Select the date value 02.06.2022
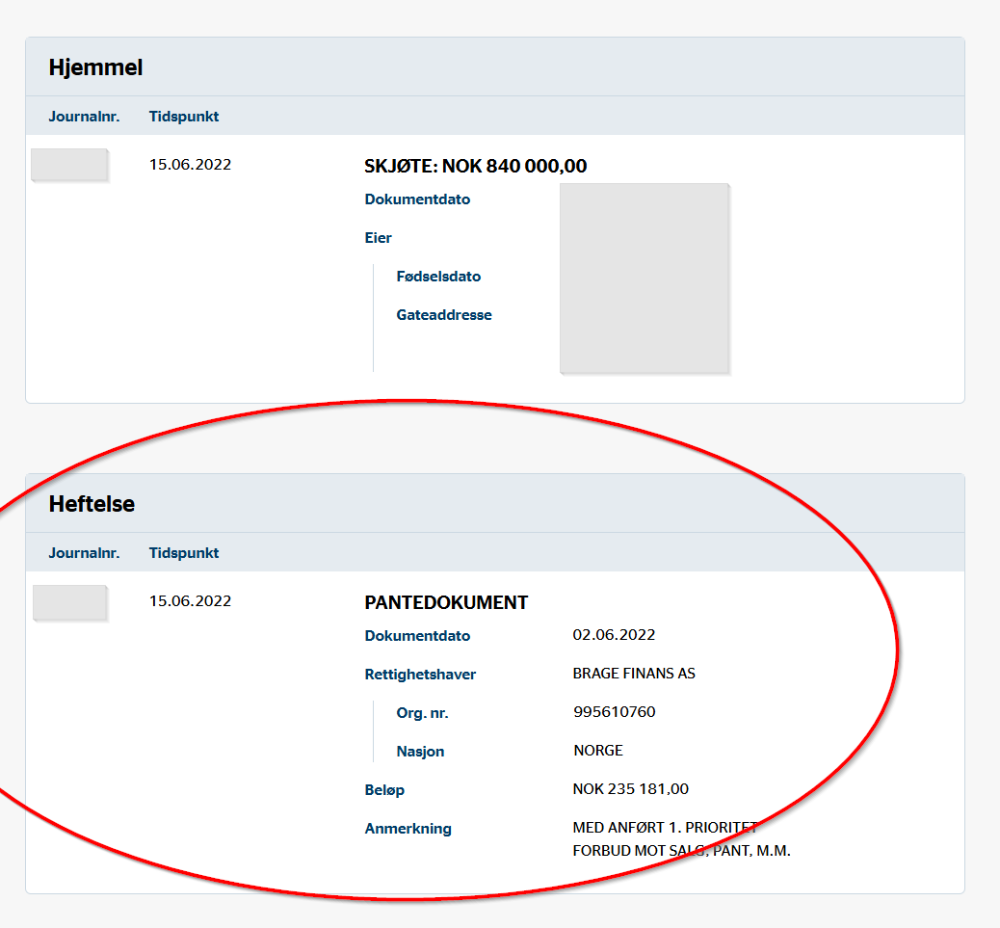The image size is (1000, 928). (x=614, y=635)
